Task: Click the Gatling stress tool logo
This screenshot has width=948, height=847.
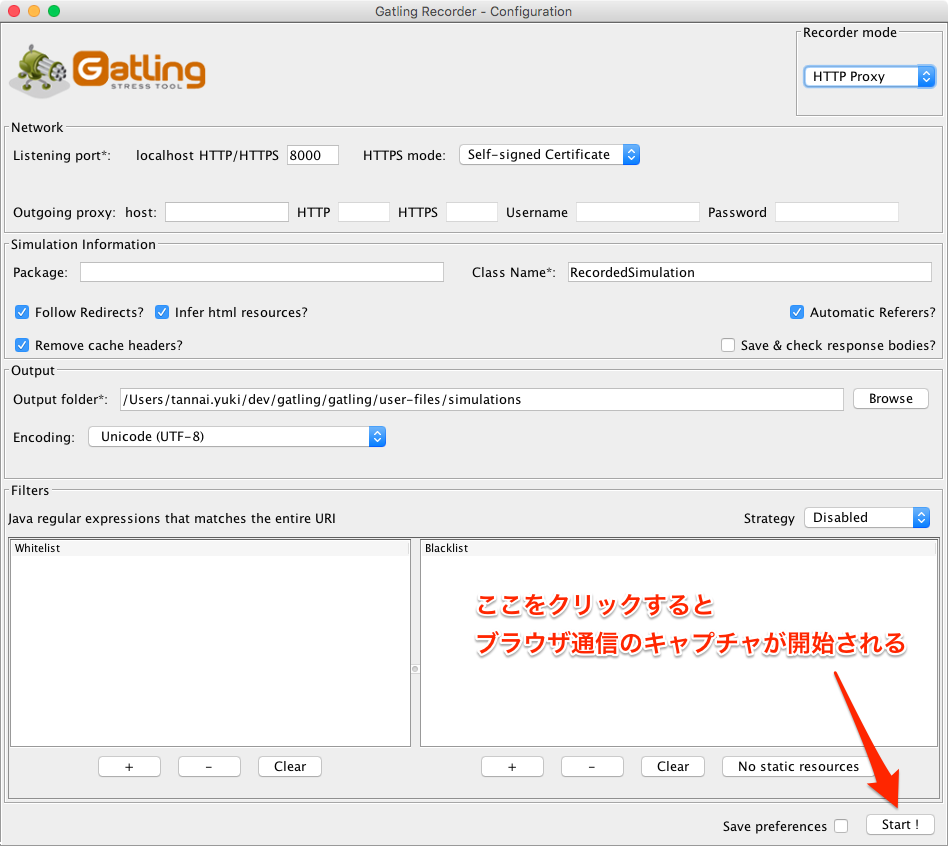Action: click(108, 71)
